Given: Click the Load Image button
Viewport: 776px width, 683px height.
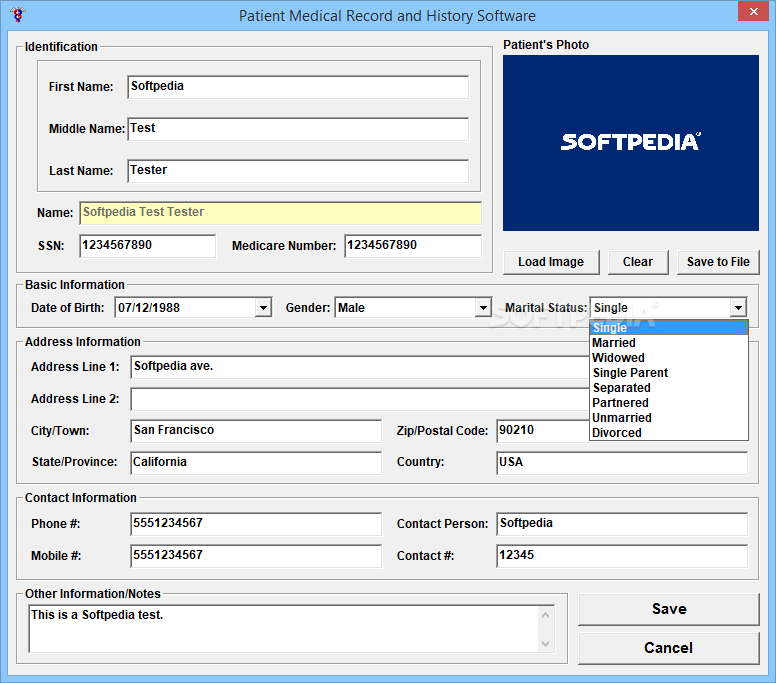Looking at the screenshot, I should point(551,262).
